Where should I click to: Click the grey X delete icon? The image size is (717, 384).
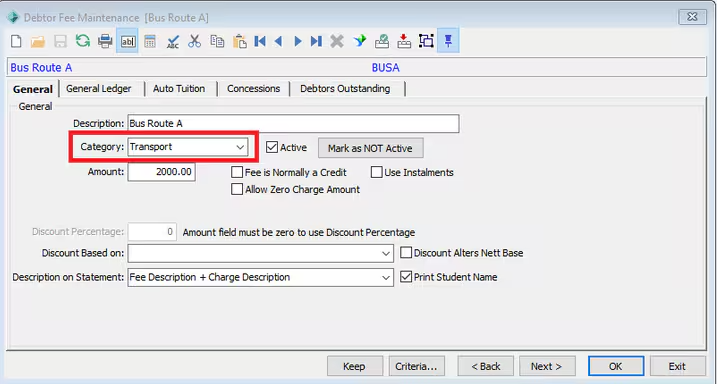[x=337, y=41]
